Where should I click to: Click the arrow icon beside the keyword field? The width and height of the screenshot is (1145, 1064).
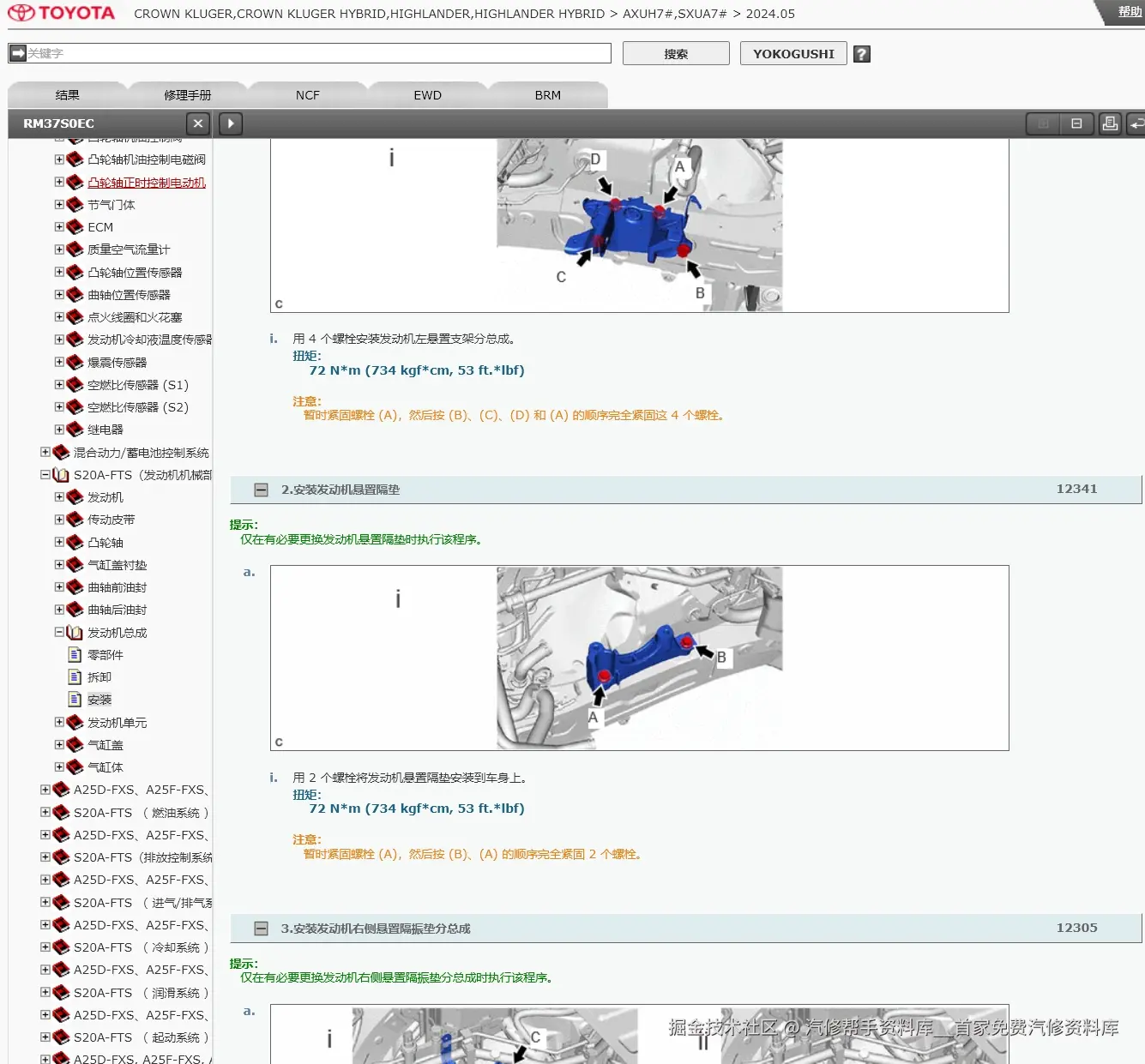[17, 53]
